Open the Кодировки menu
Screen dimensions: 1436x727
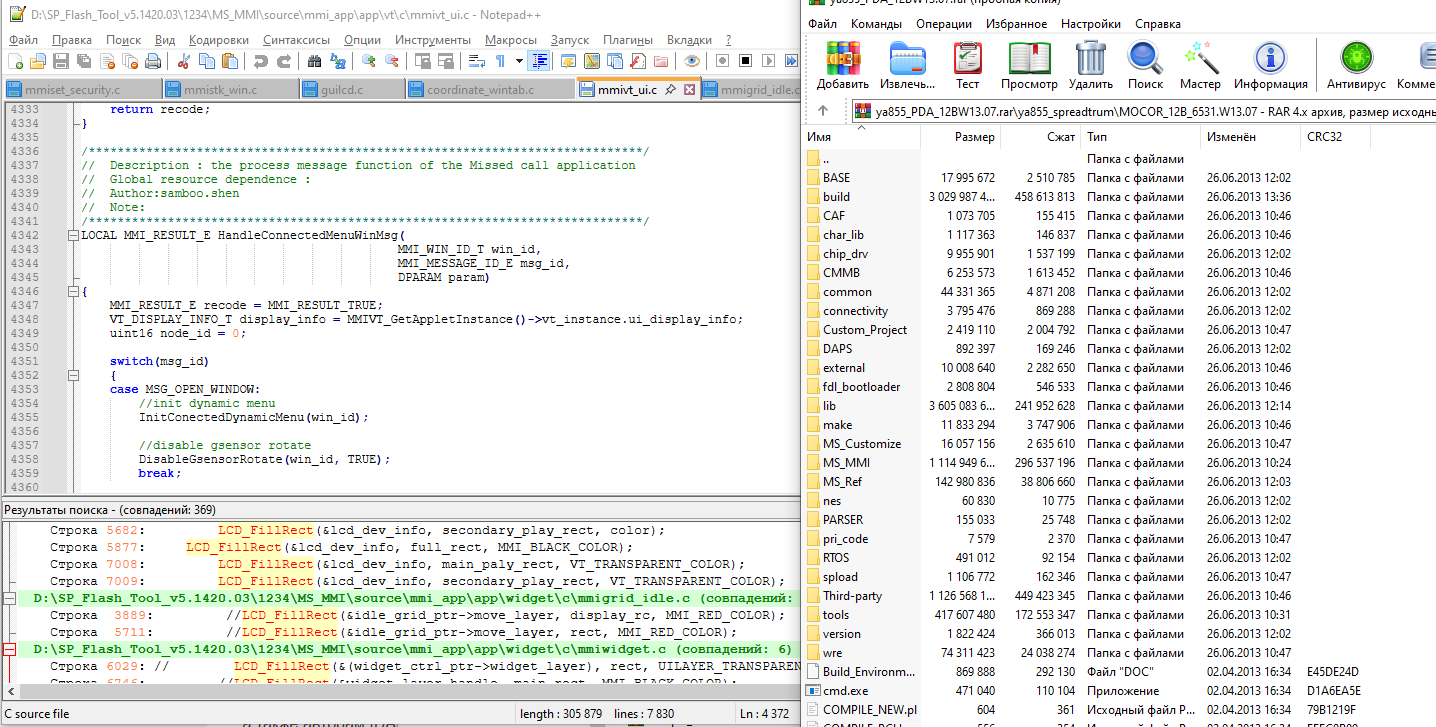[x=218, y=40]
